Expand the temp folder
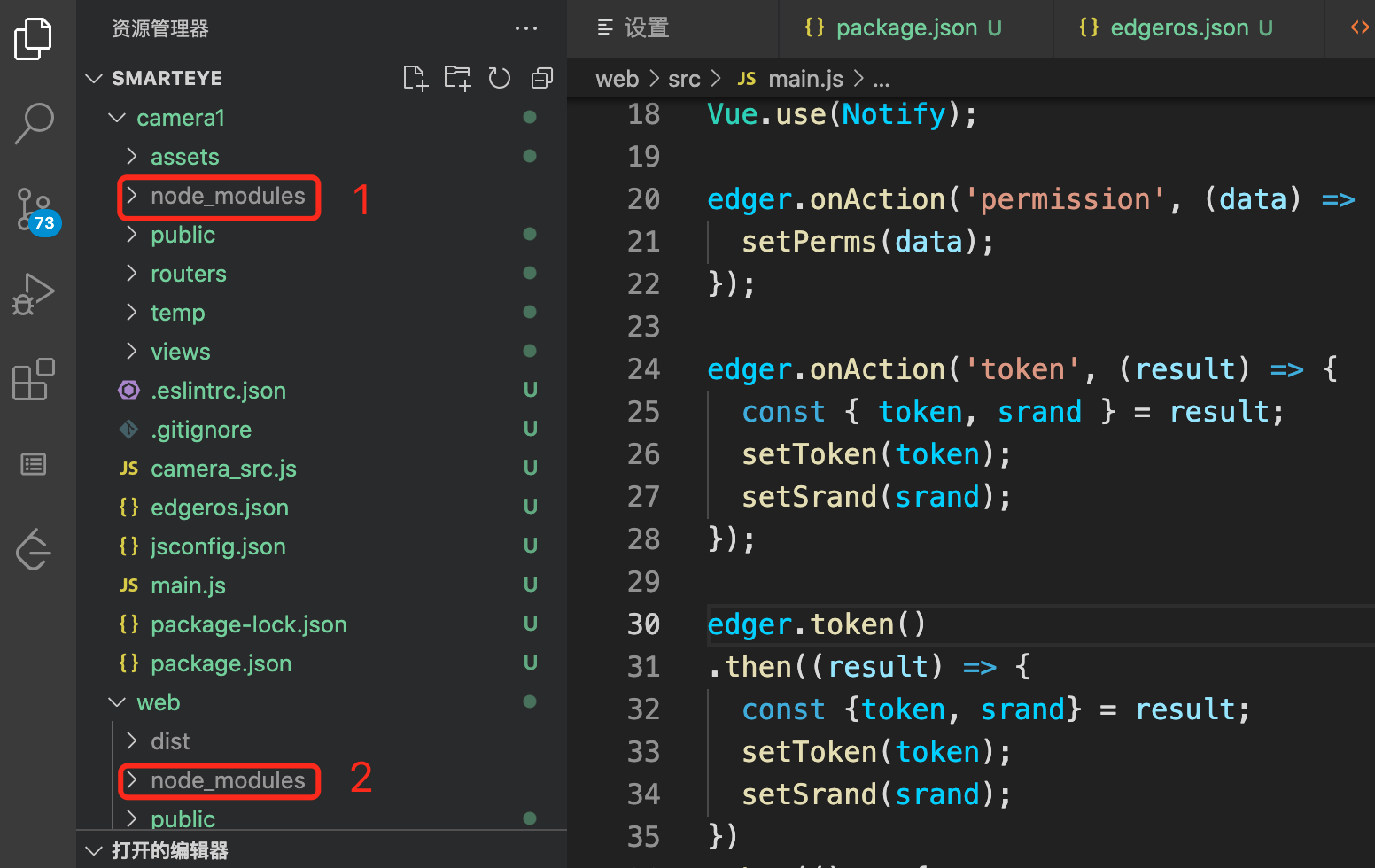Viewport: 1375px width, 868px height. pos(132,312)
